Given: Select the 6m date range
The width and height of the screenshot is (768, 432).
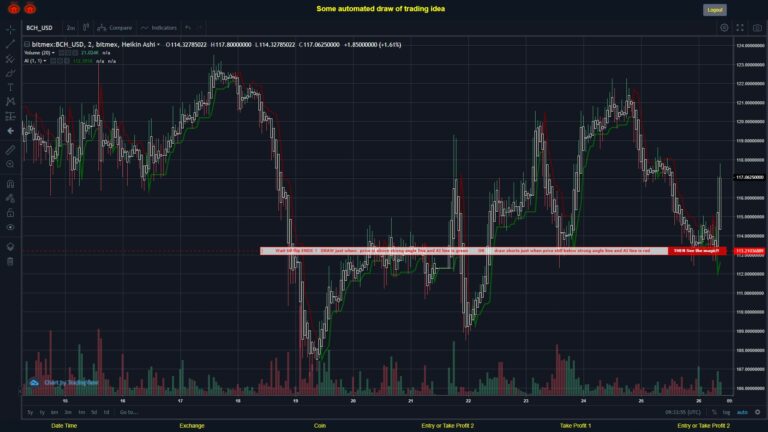Looking at the screenshot, I should coord(54,412).
